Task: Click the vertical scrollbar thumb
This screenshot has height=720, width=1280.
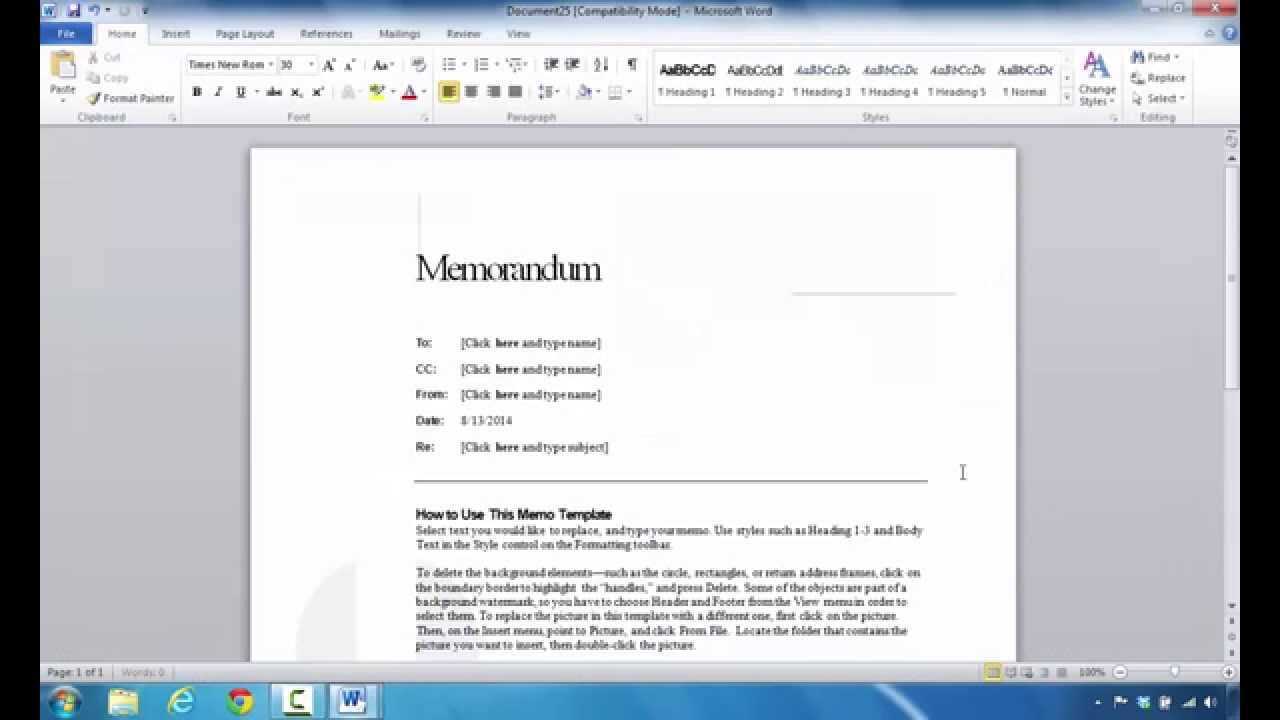Action: (1232, 280)
